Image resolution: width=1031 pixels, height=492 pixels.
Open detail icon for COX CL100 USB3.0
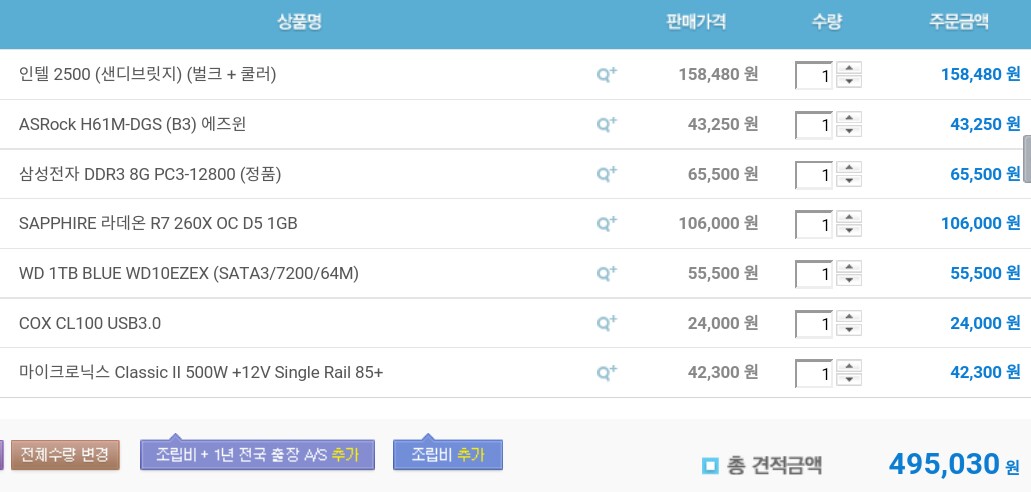[x=606, y=323]
